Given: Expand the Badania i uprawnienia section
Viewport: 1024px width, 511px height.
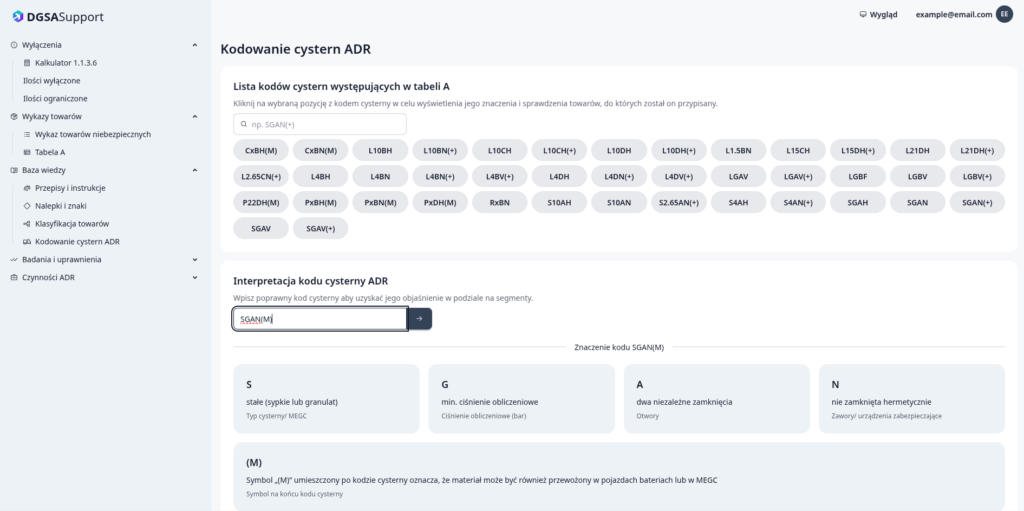Looking at the screenshot, I should click(195, 259).
